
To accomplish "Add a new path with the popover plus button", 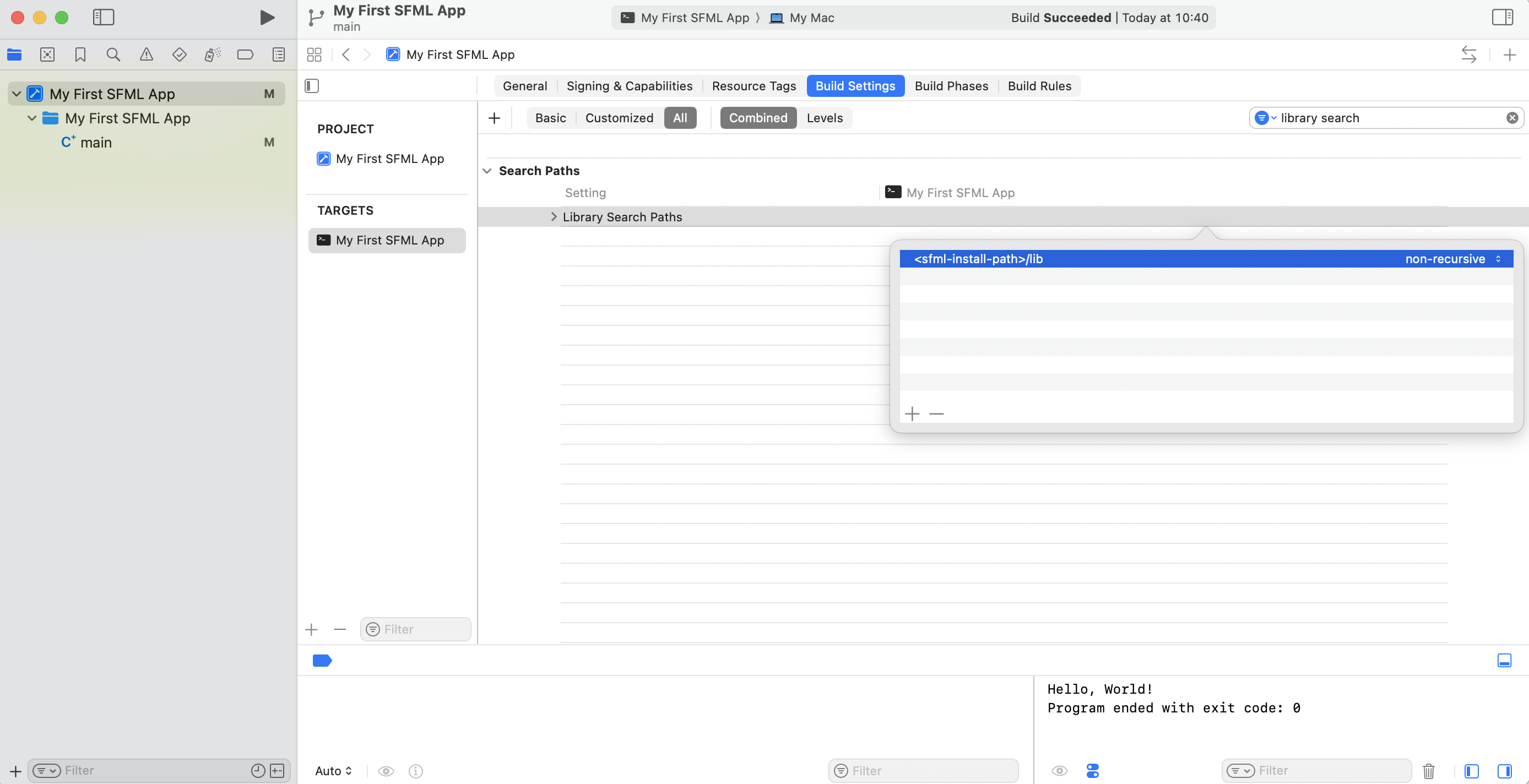I will [x=912, y=413].
